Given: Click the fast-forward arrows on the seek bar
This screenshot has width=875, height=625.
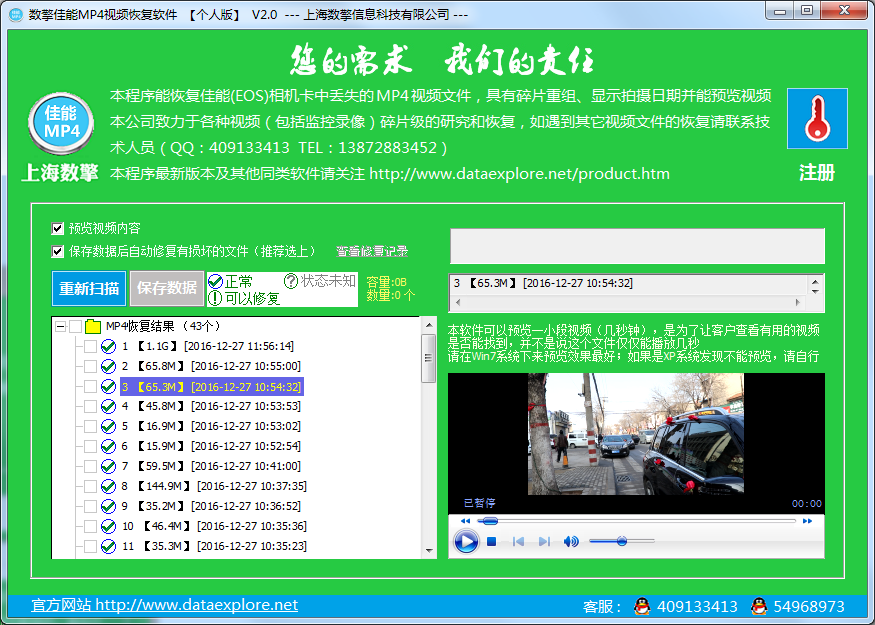Looking at the screenshot, I should [x=806, y=520].
